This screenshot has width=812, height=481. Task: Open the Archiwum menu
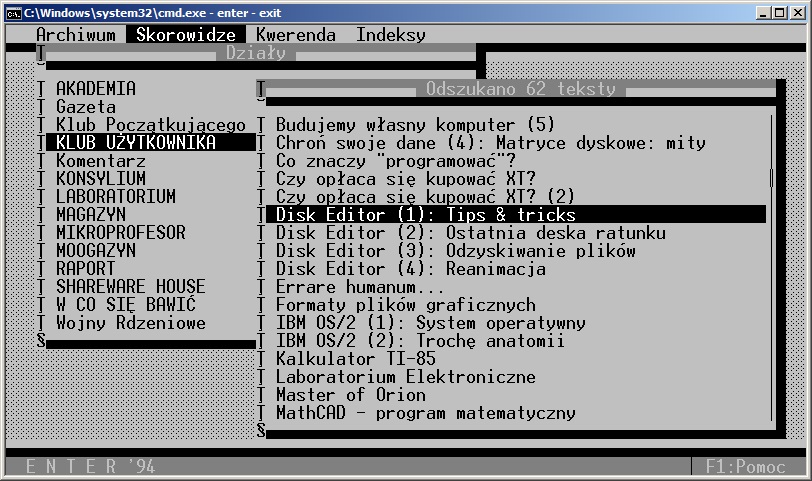click(x=76, y=35)
